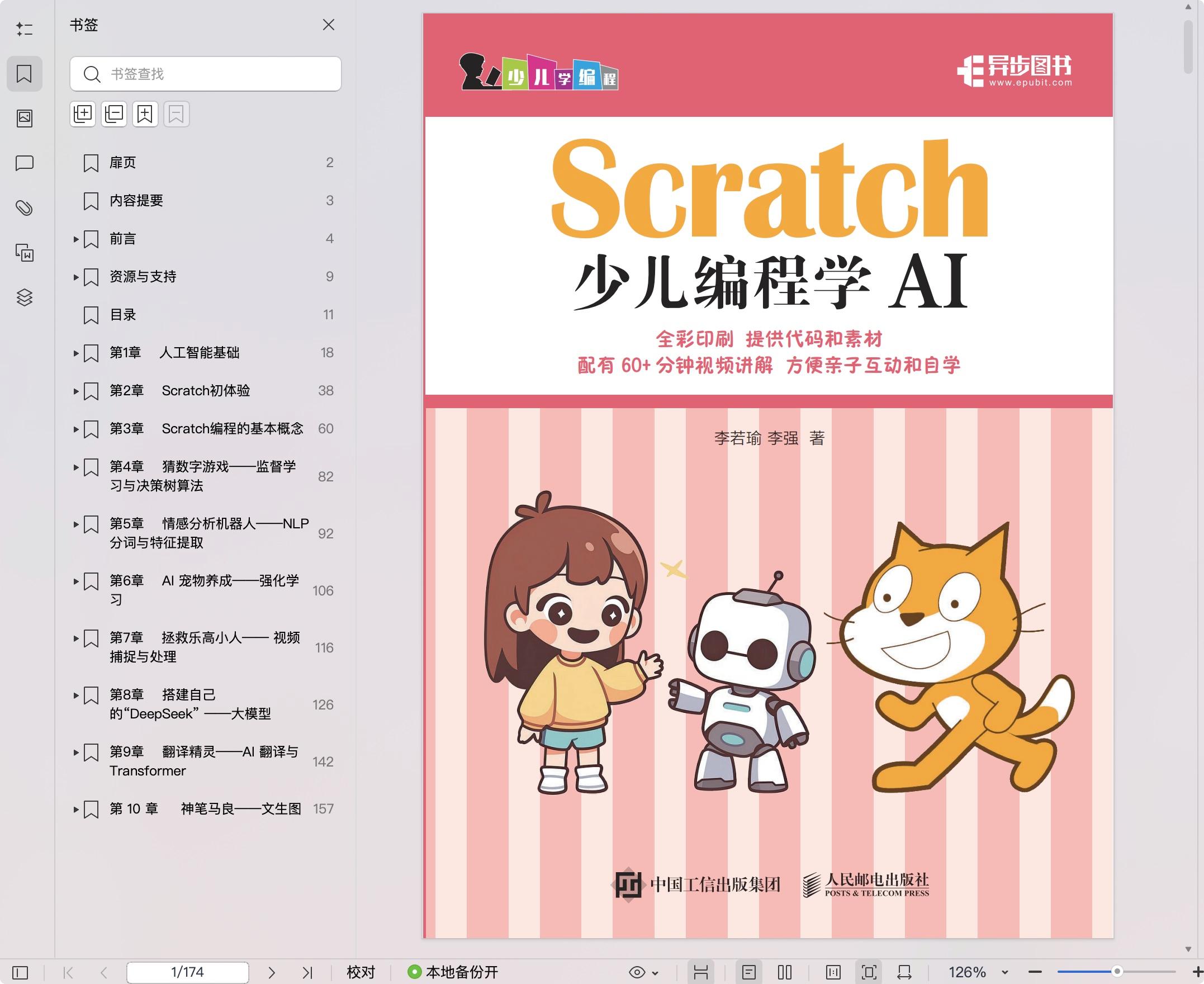Go to 第10章 神笔马良 bookmark text

coord(205,809)
